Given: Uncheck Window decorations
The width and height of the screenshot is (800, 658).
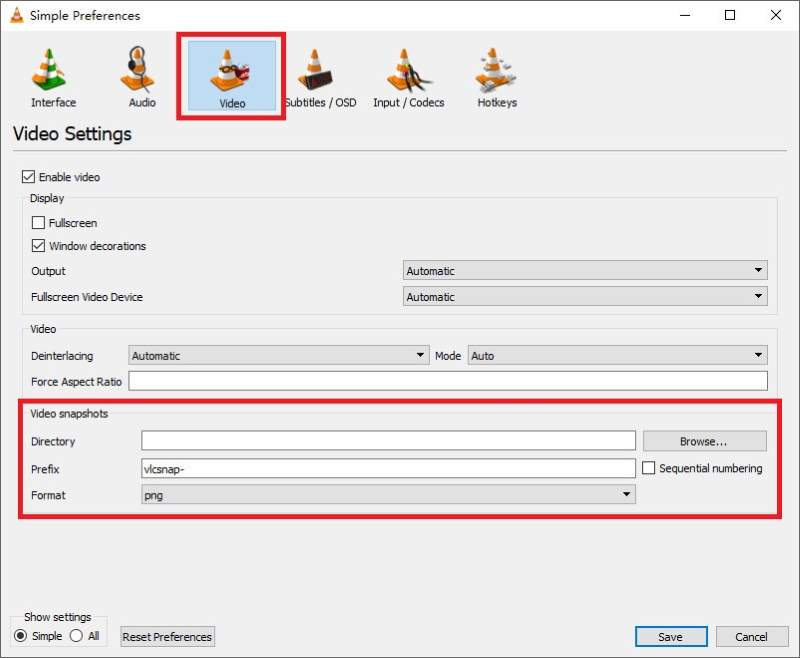Looking at the screenshot, I should [x=38, y=246].
